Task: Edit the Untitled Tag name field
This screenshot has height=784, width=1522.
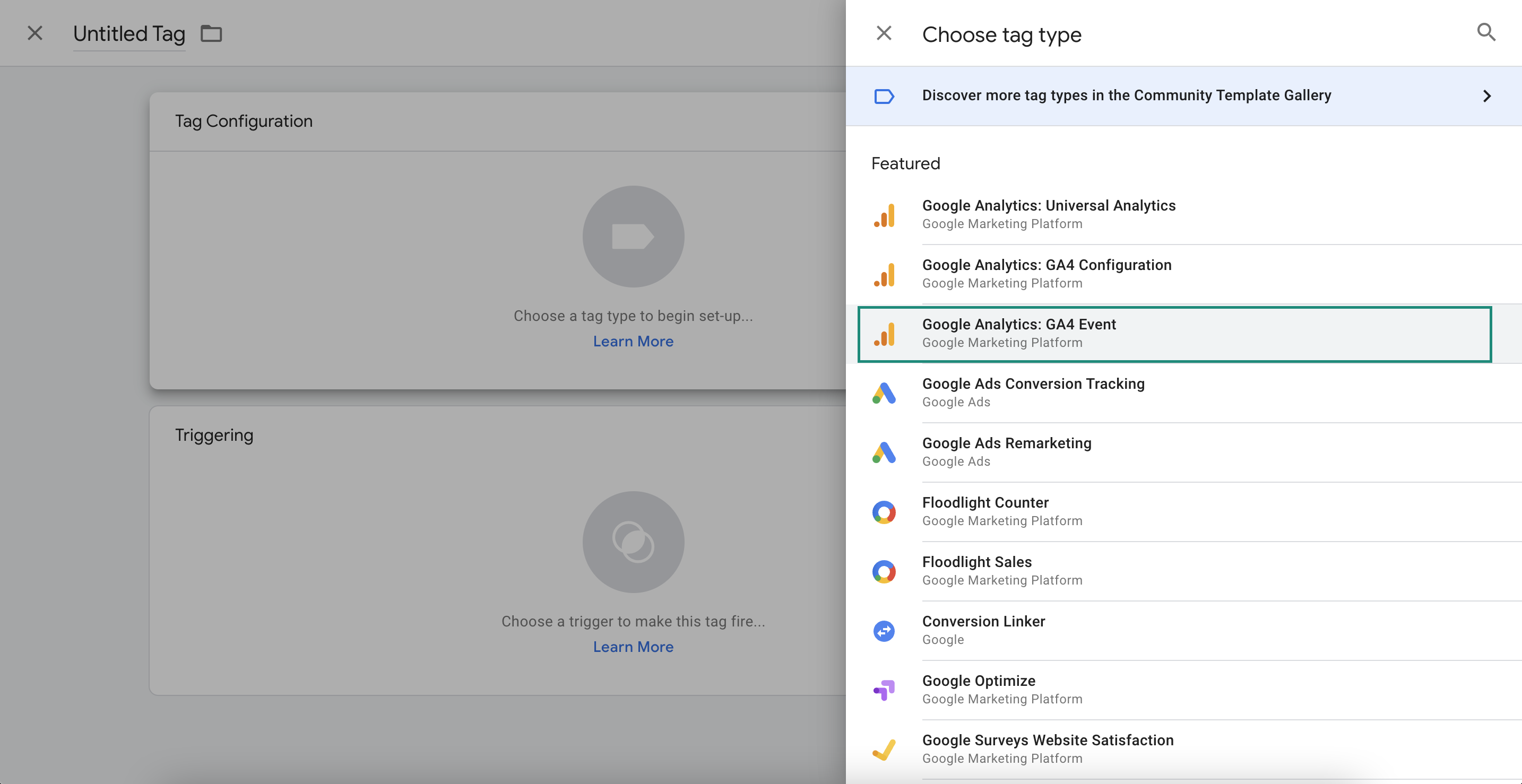Action: click(129, 34)
